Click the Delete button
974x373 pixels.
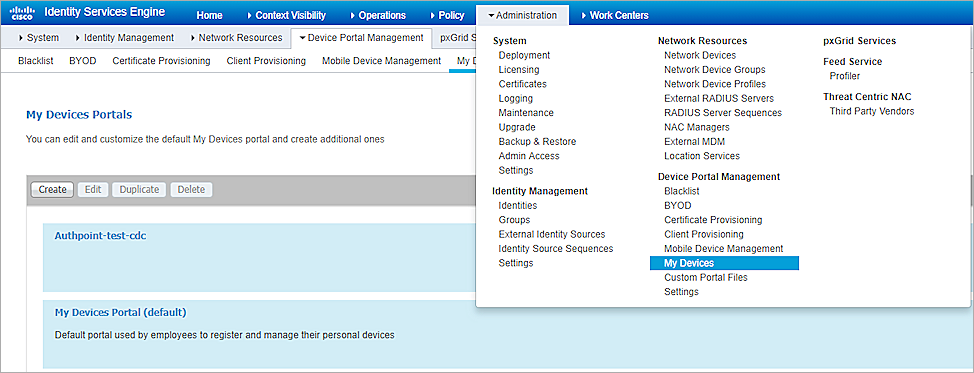pos(191,190)
